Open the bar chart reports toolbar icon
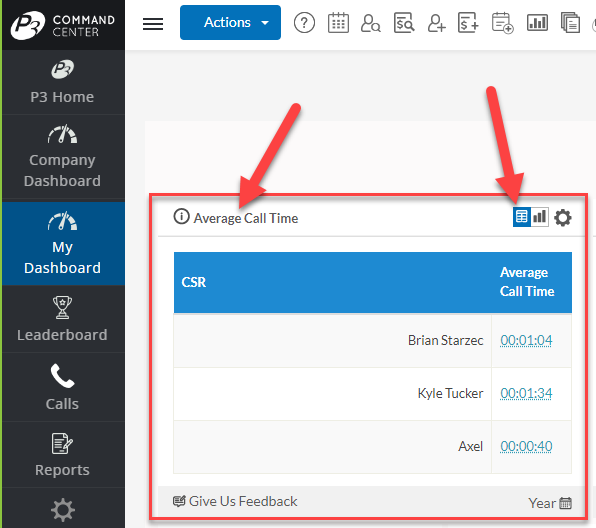This screenshot has height=528, width=596. tap(537, 23)
